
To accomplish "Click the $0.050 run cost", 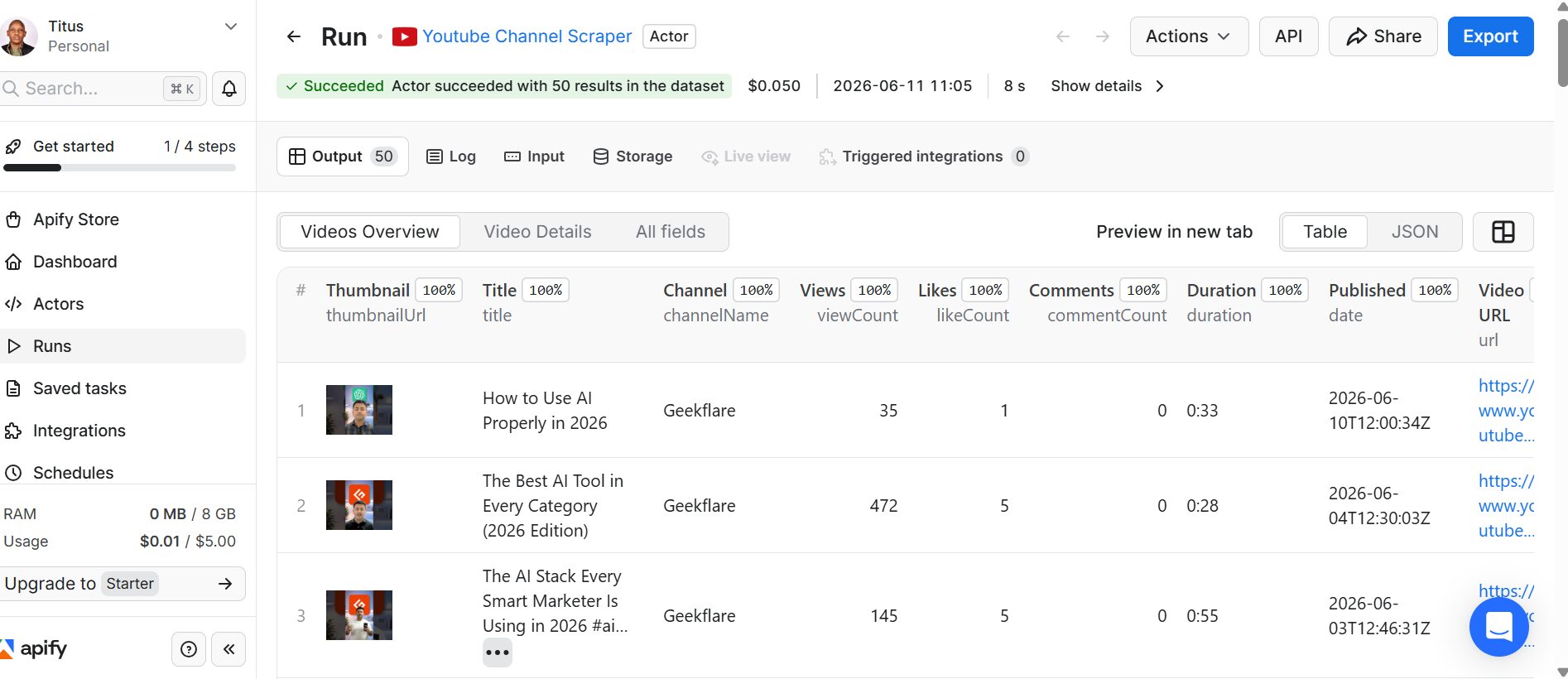I will (774, 86).
